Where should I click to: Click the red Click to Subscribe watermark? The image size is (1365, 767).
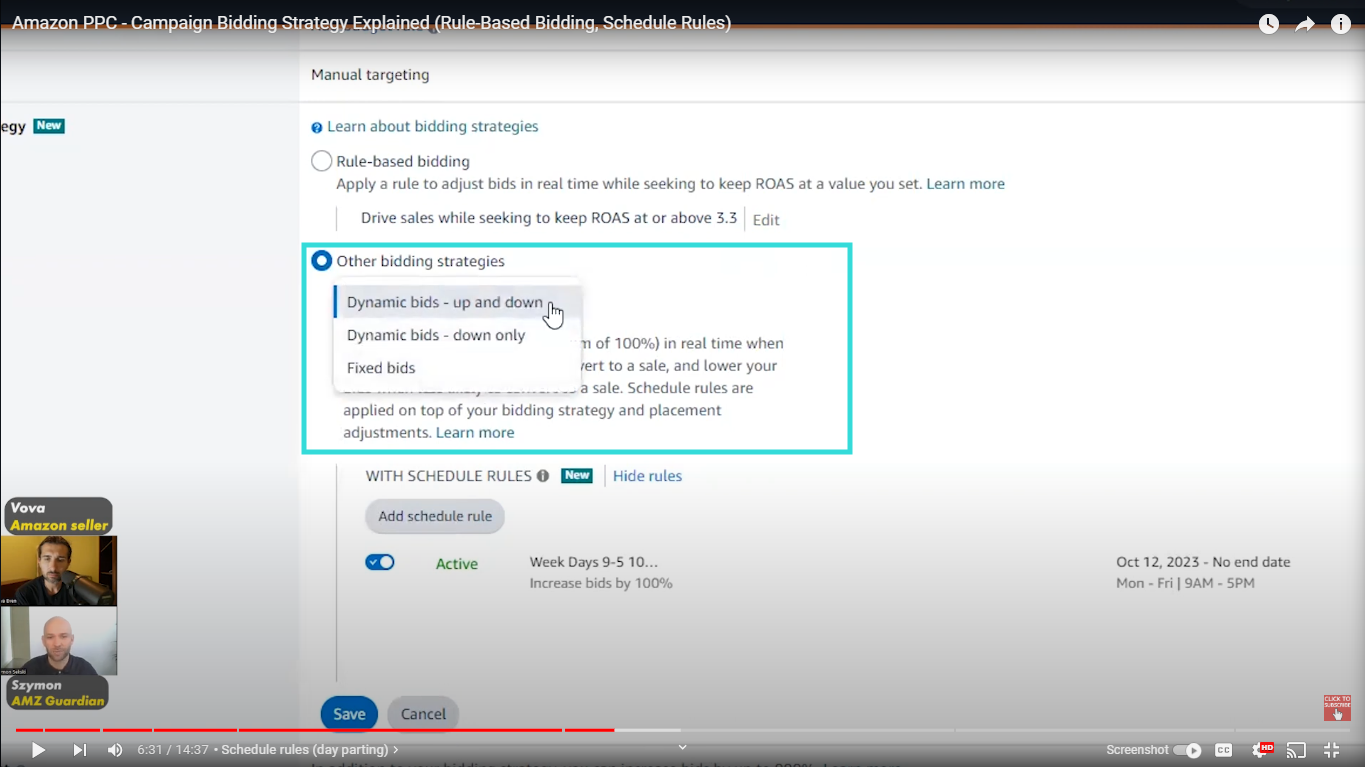pos(1337,708)
